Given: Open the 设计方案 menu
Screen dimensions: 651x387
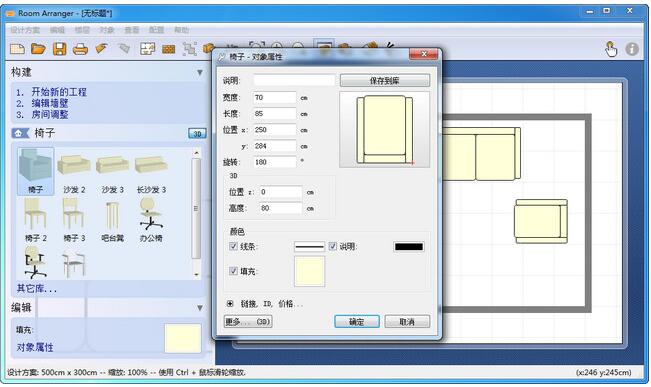Looking at the screenshot, I should pos(25,30).
